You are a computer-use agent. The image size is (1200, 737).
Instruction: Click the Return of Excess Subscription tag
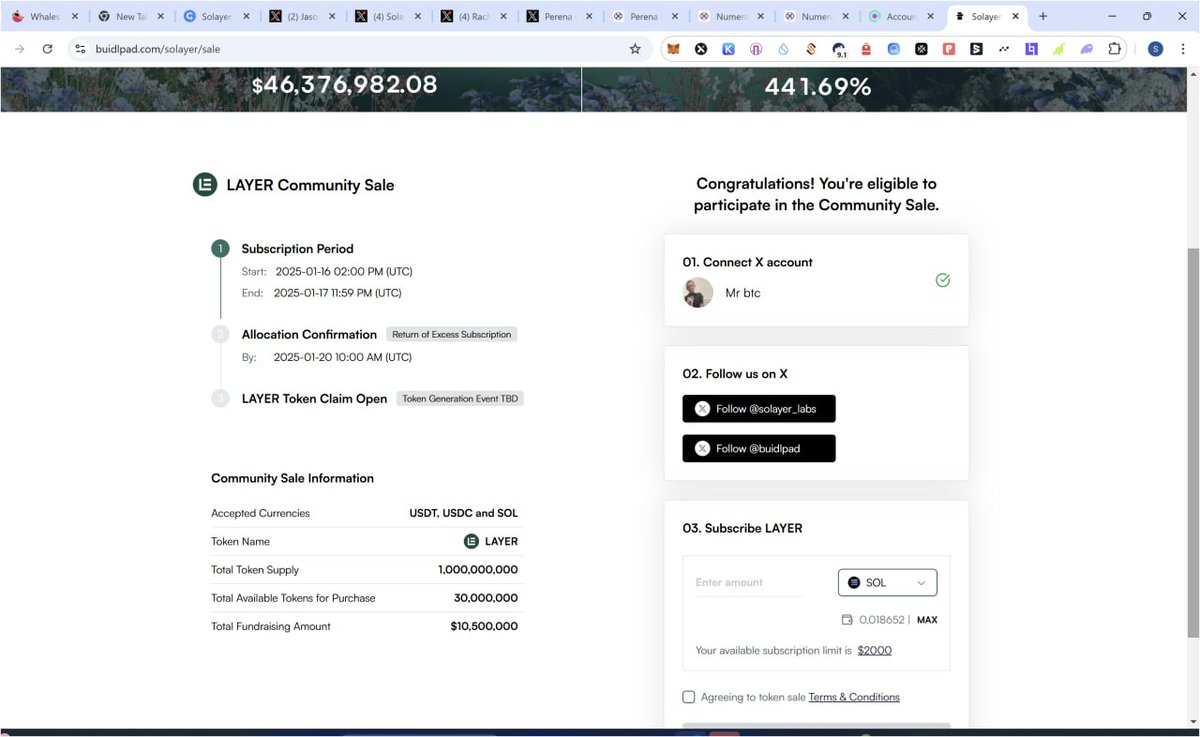coord(452,334)
